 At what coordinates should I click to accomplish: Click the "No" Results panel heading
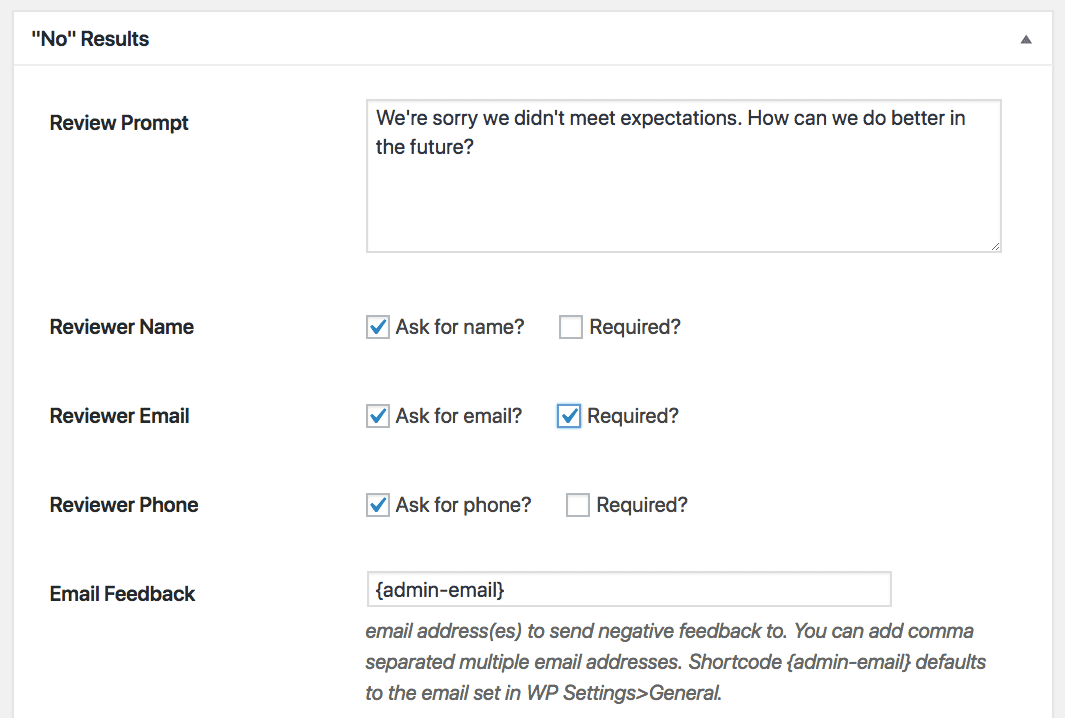[x=90, y=39]
